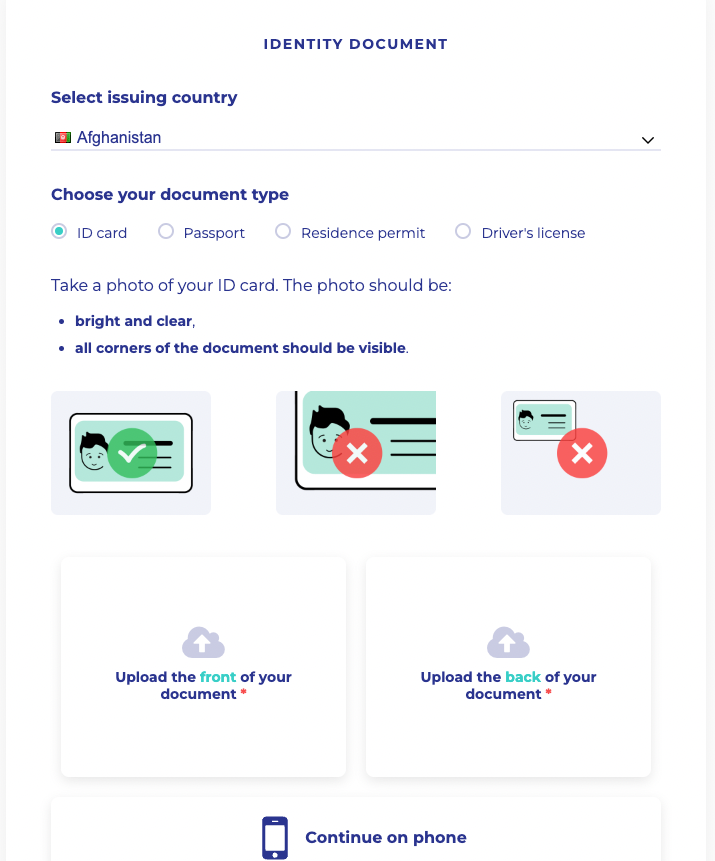Click the tiny ID card thumbnail with red X
715x861 pixels.
click(x=542, y=421)
